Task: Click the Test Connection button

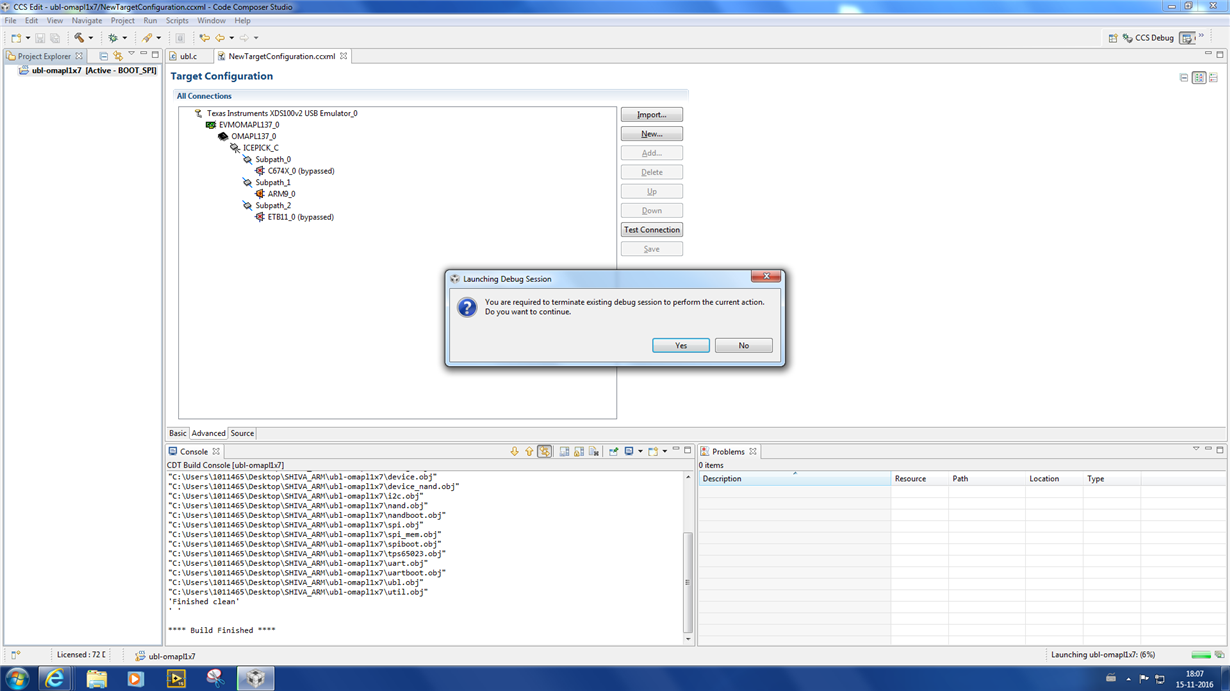Action: tap(652, 230)
